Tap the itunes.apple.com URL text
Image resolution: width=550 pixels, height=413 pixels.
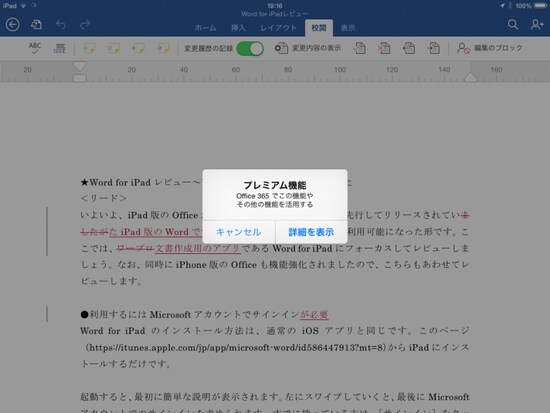(x=235, y=347)
